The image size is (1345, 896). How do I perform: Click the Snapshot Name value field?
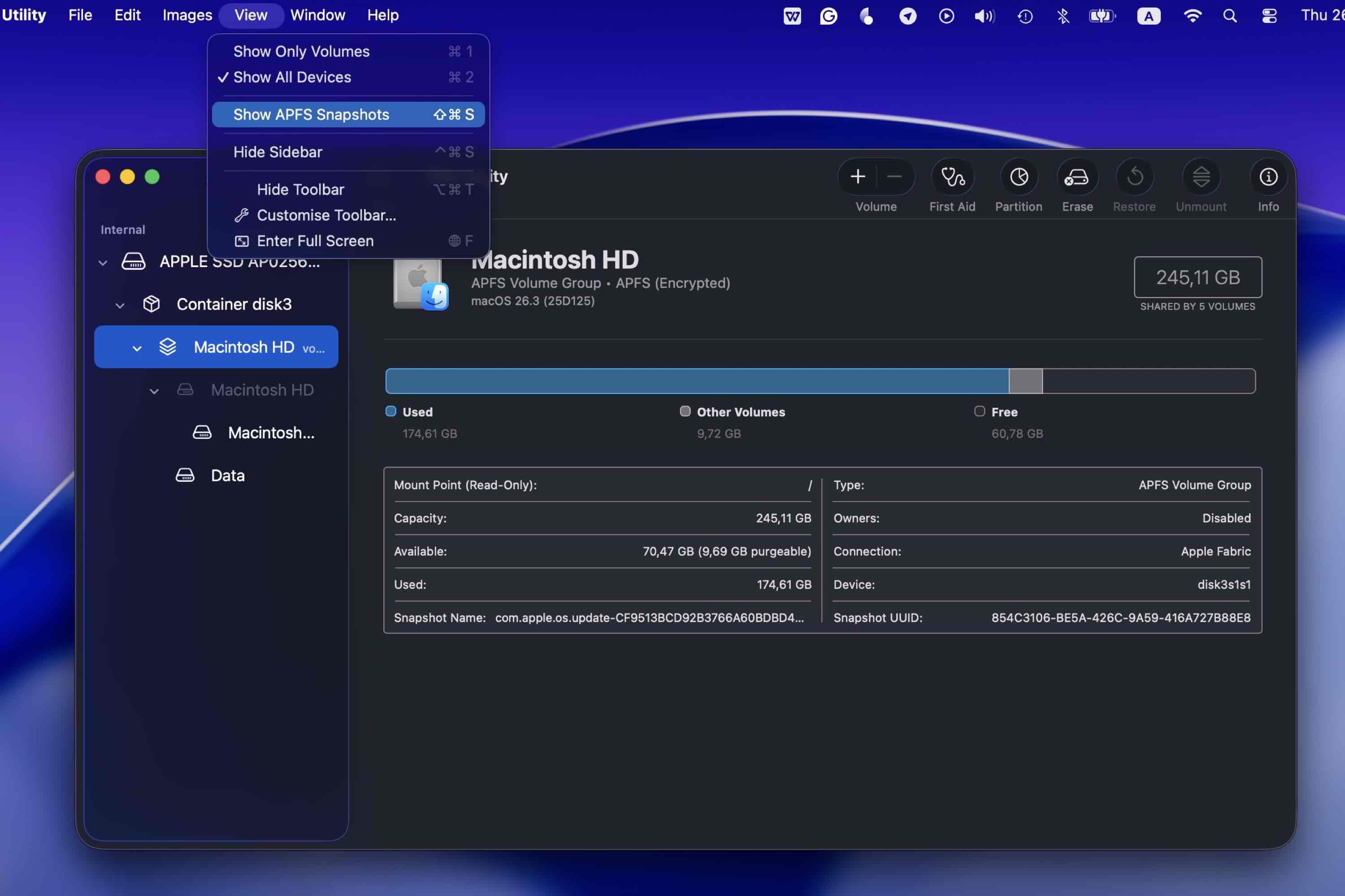coord(648,618)
